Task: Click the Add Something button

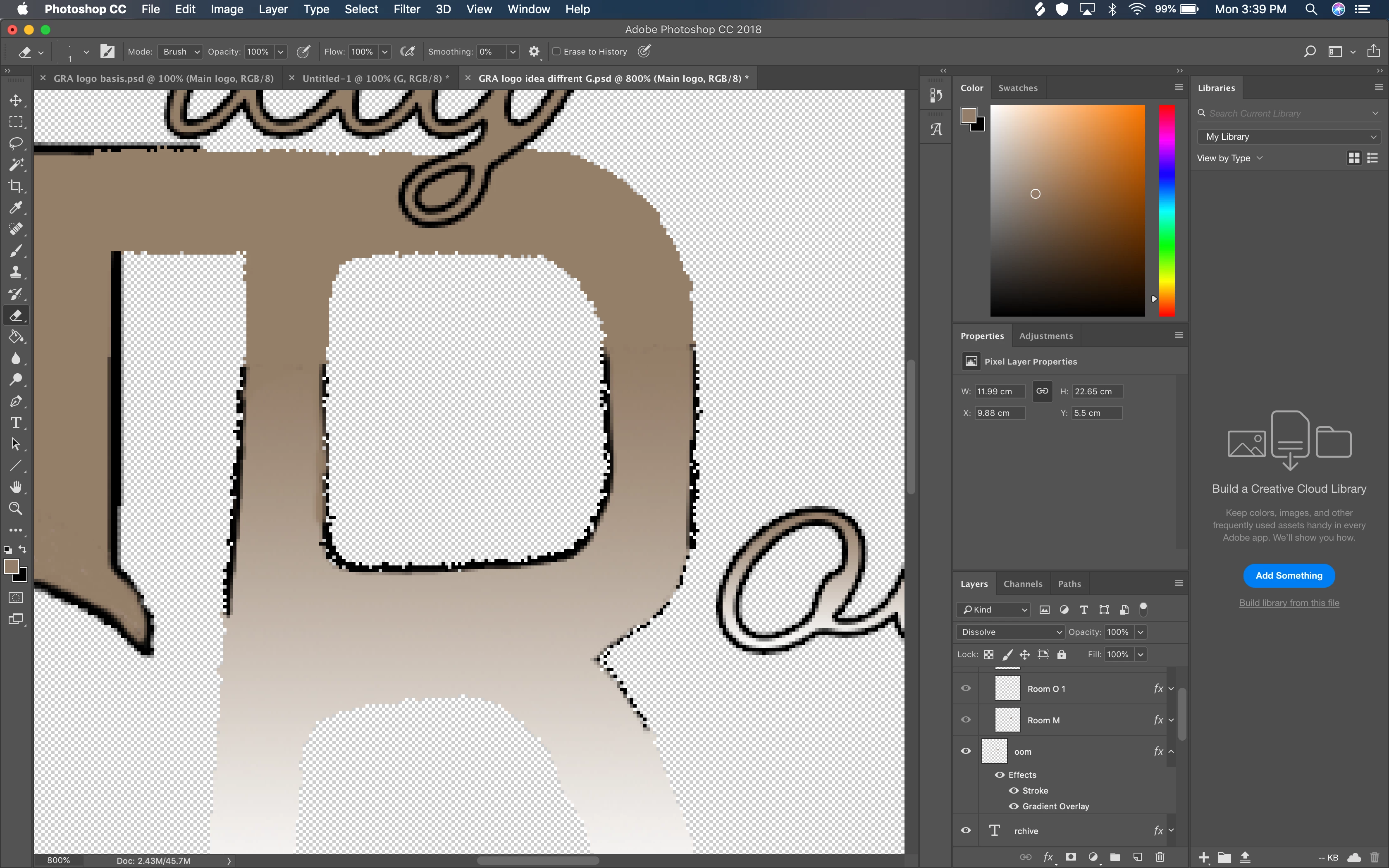Action: click(1289, 576)
